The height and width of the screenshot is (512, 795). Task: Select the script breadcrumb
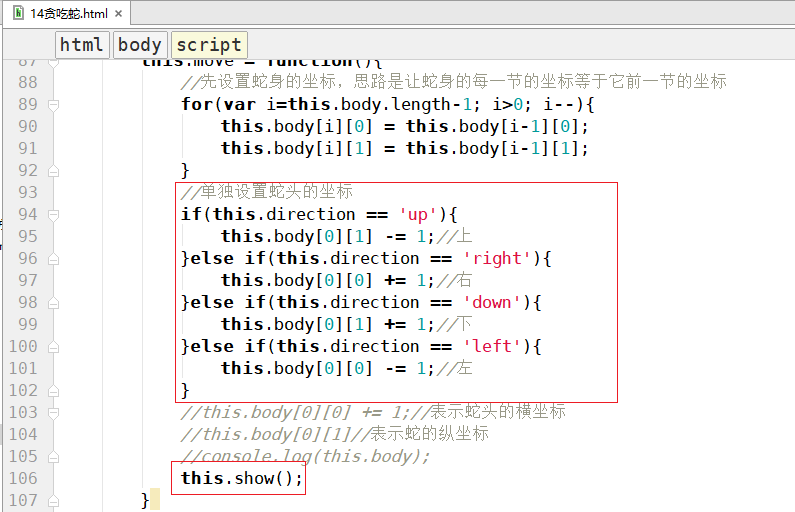[x=208, y=45]
